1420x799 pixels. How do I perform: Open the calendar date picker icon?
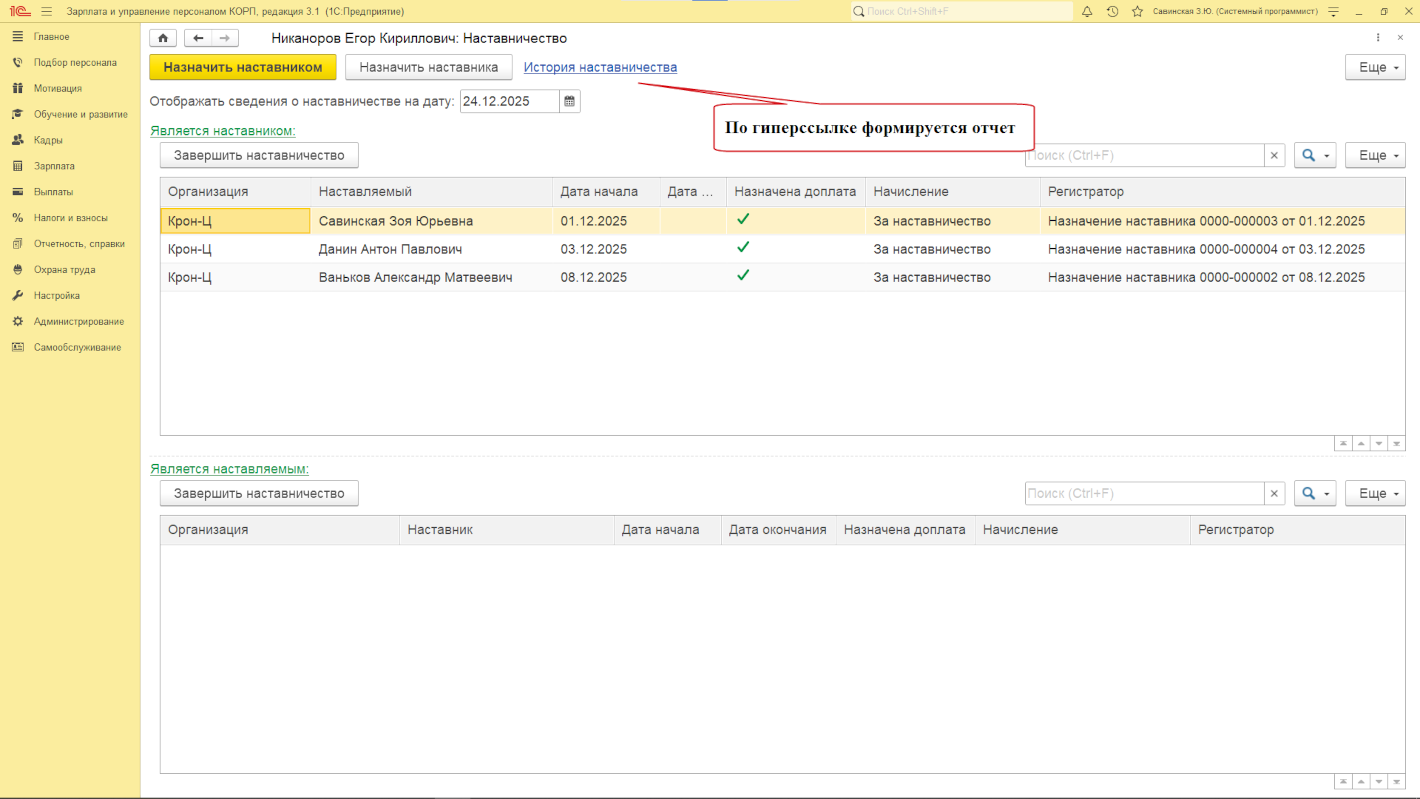(x=569, y=101)
